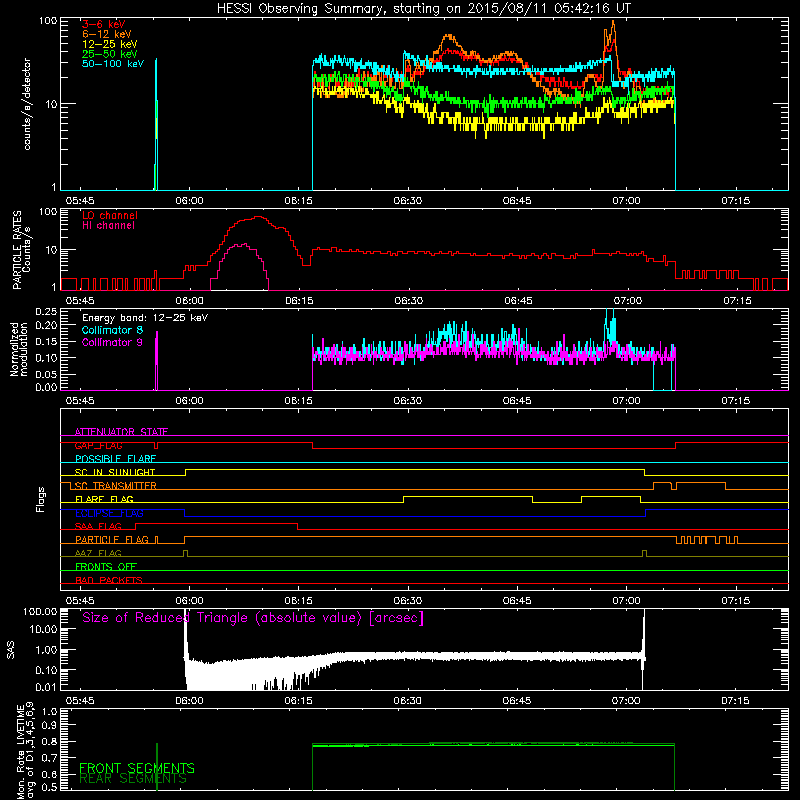Select the Collimator 8 legend label
This screenshot has height=800, width=800.
[112, 330]
